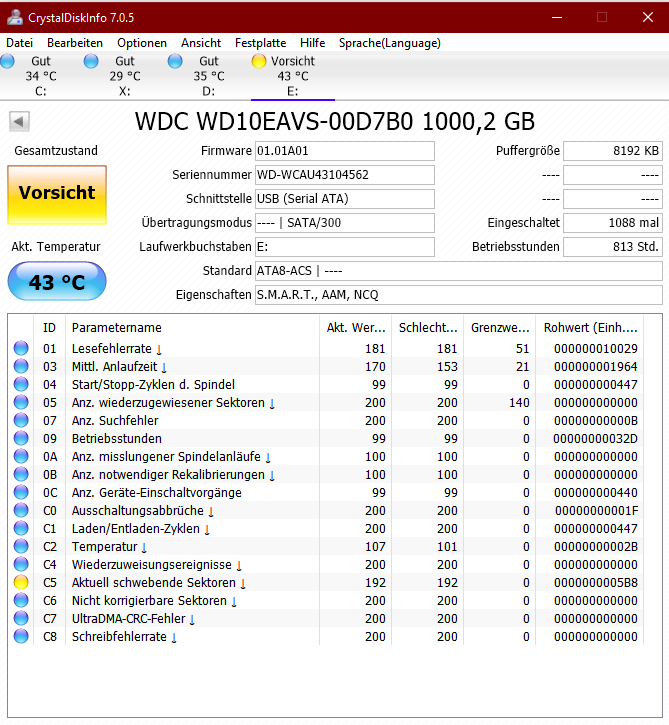The width and height of the screenshot is (669, 725).
Task: Click status icon of notwendiger Rekalibrierungen row
Action: tap(21, 474)
